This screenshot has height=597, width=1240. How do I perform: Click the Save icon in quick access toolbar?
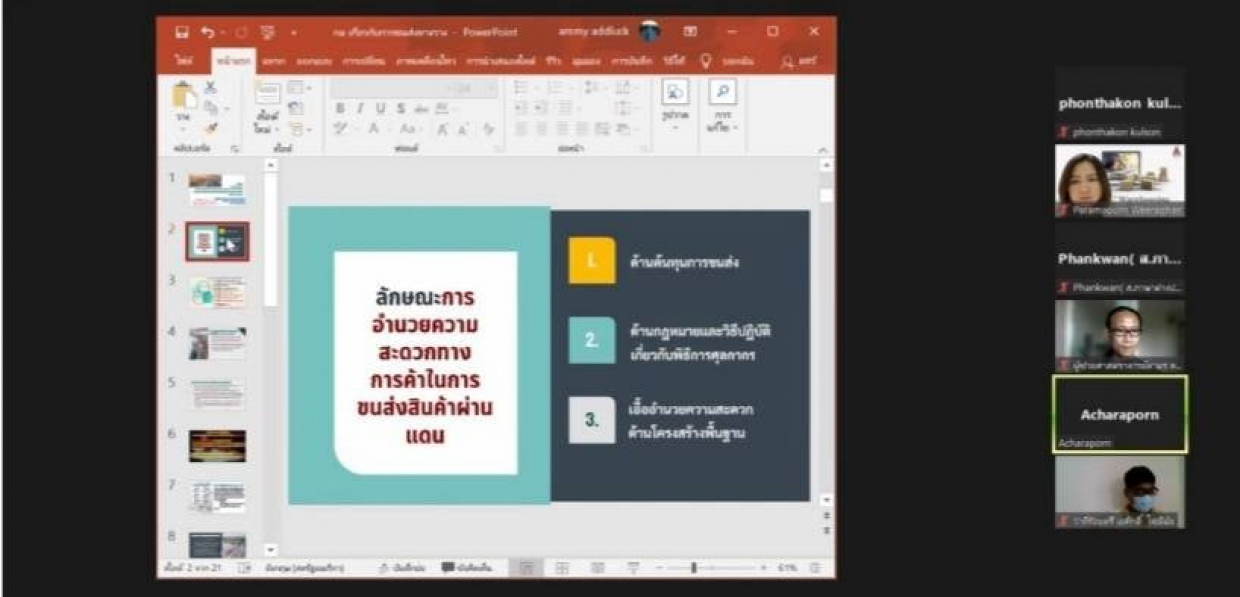(182, 32)
